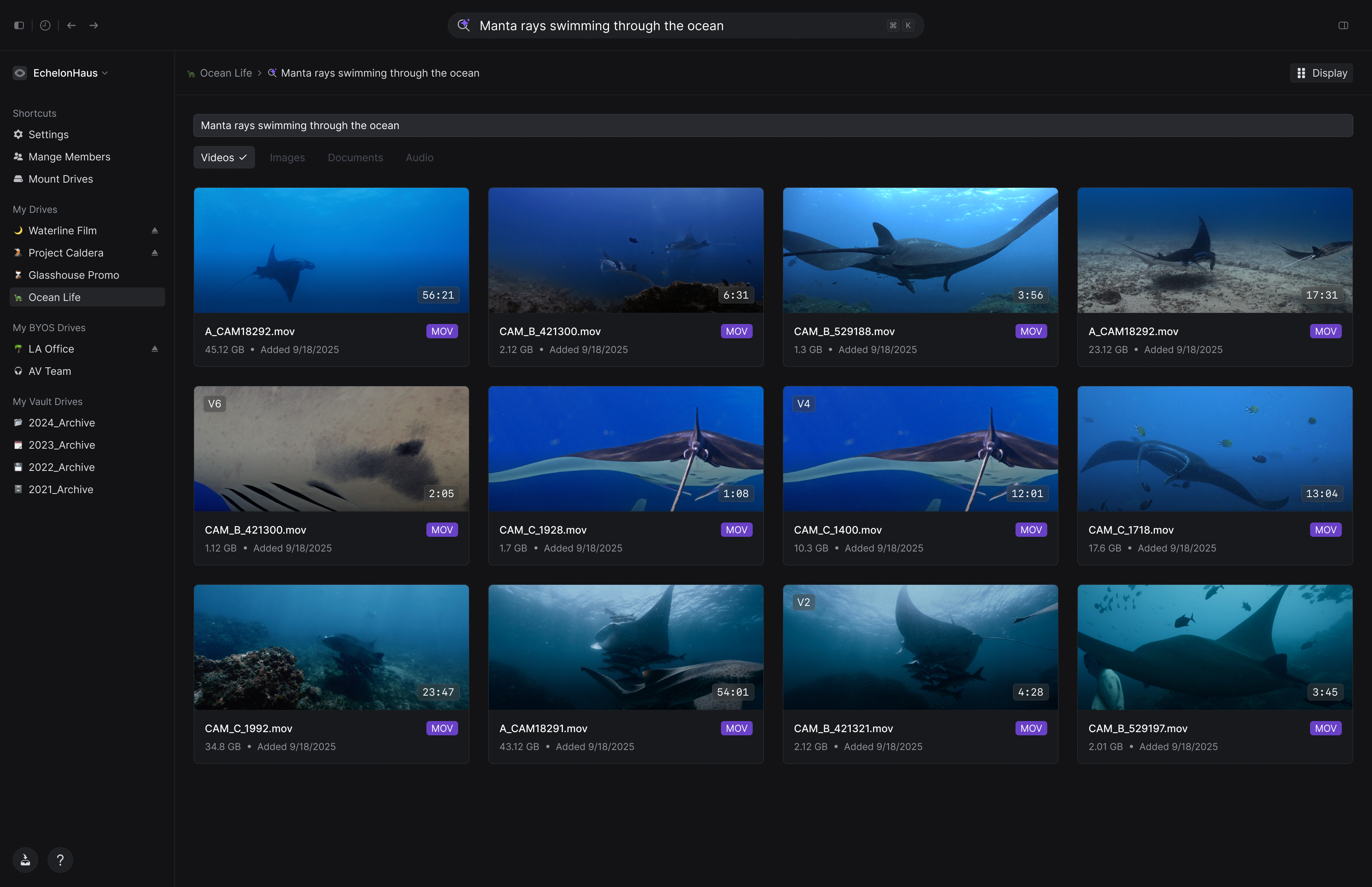Eject the LA Office drive

154,349
